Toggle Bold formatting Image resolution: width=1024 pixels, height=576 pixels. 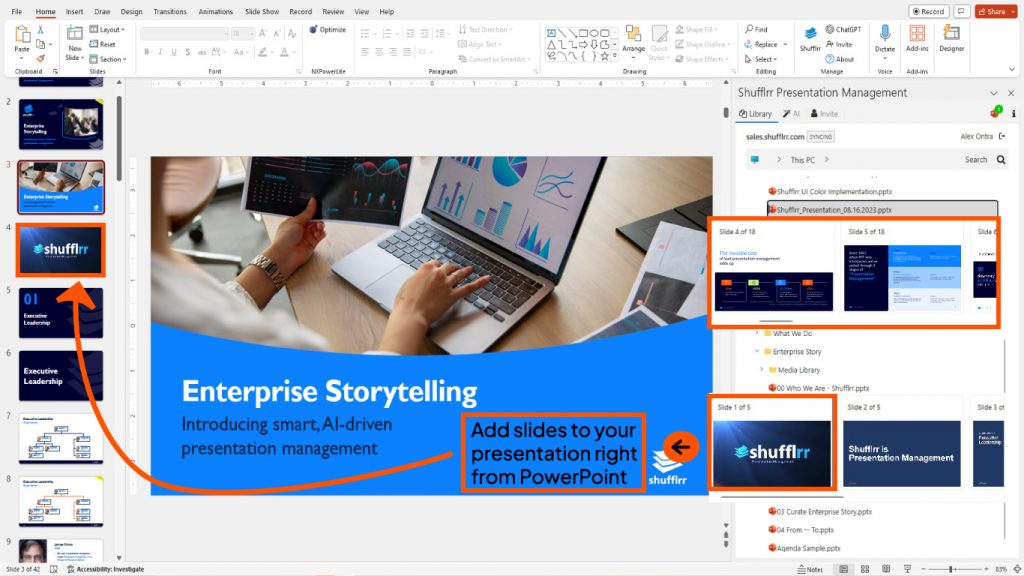click(x=146, y=52)
